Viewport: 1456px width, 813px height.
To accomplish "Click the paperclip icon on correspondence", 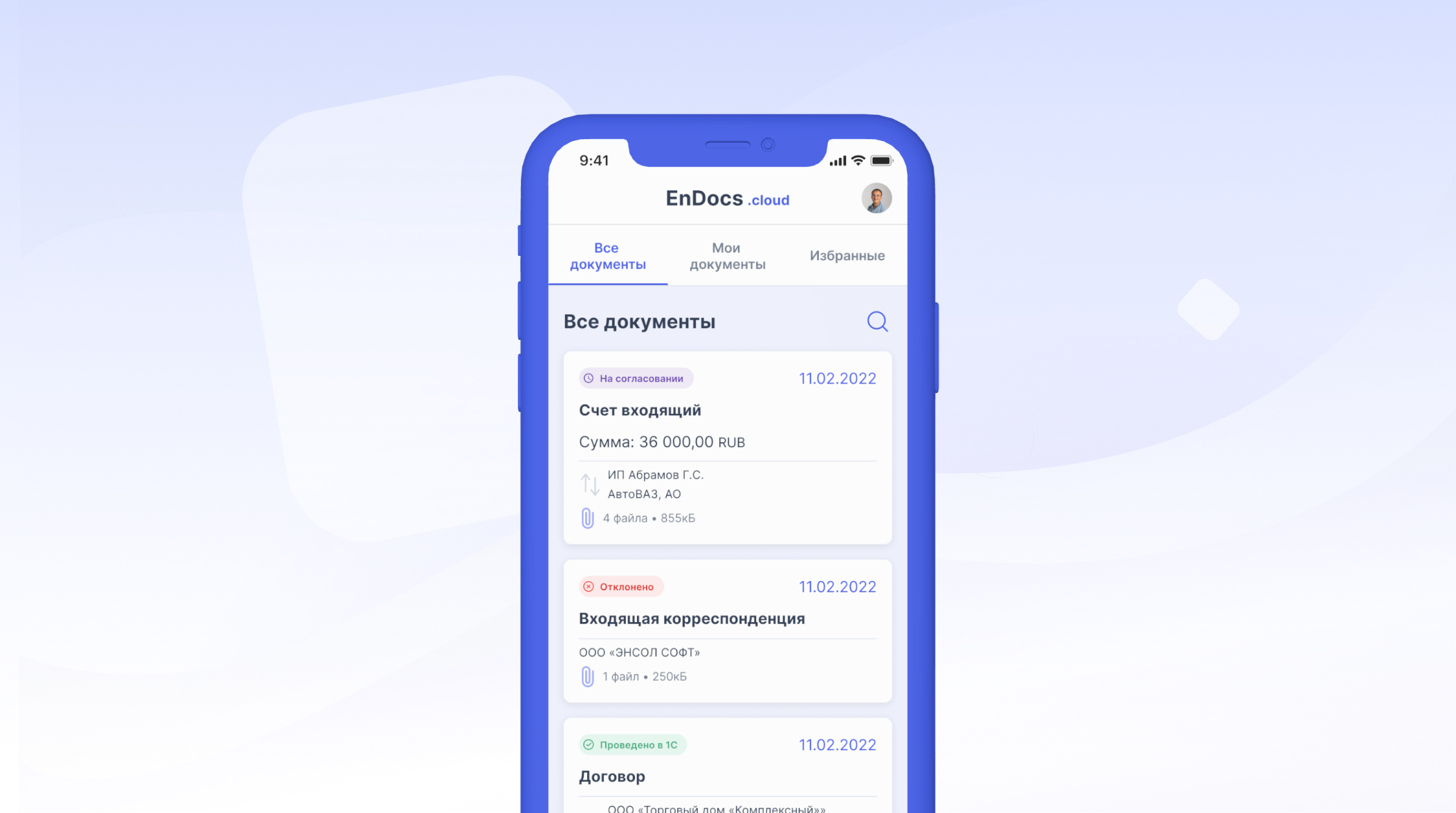I will pos(585,676).
